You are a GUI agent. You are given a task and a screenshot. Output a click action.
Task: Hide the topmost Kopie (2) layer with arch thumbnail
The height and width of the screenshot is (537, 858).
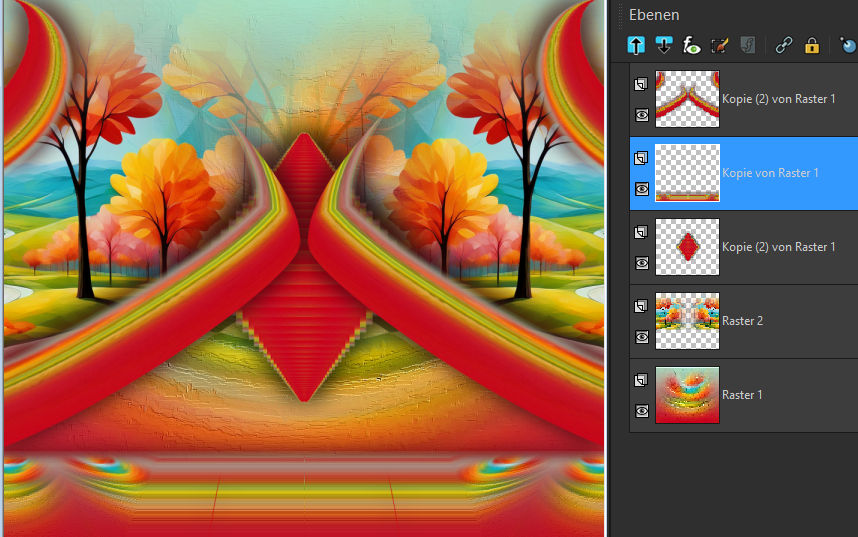point(642,115)
